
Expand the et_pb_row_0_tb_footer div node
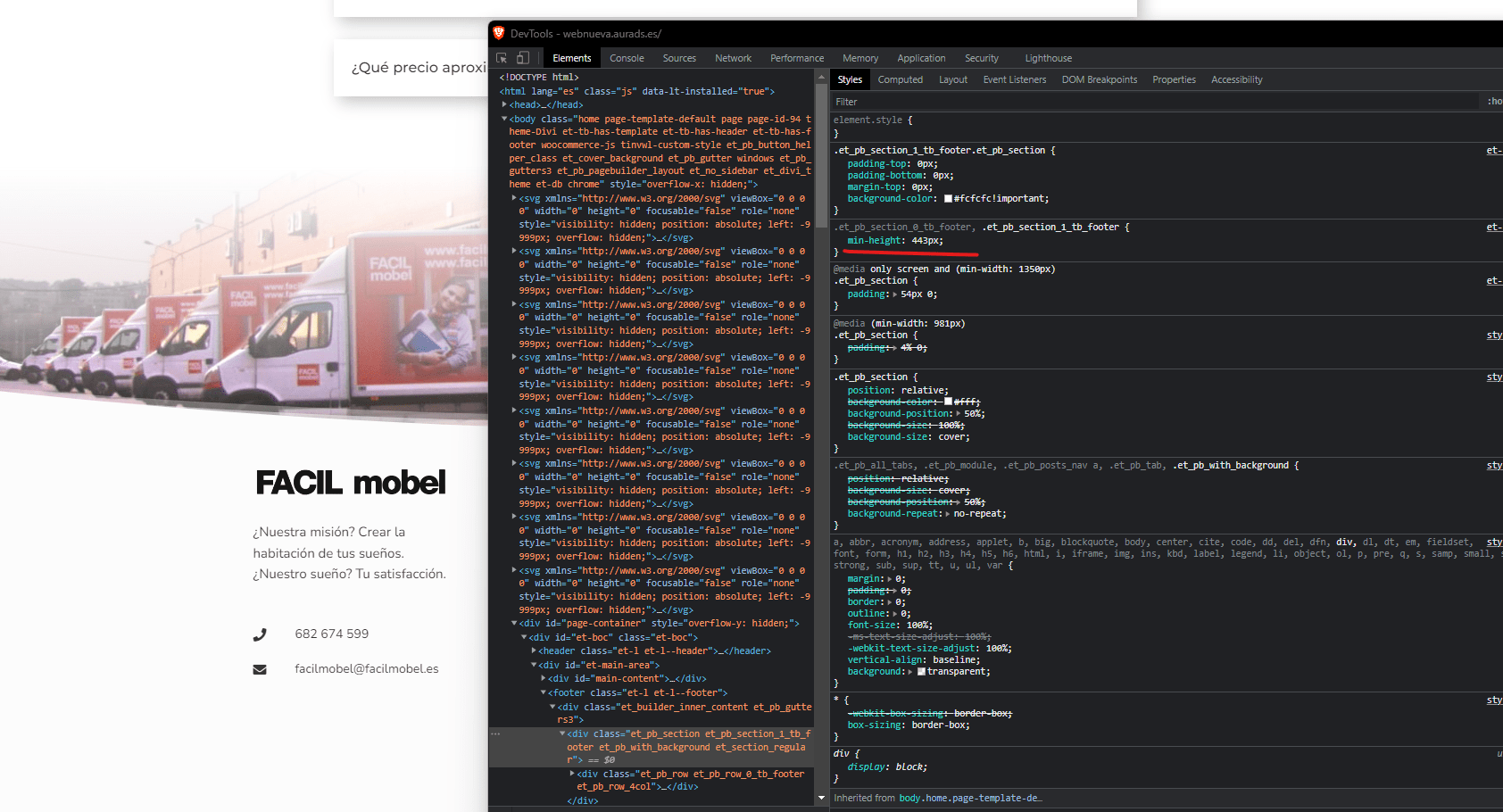(572, 774)
